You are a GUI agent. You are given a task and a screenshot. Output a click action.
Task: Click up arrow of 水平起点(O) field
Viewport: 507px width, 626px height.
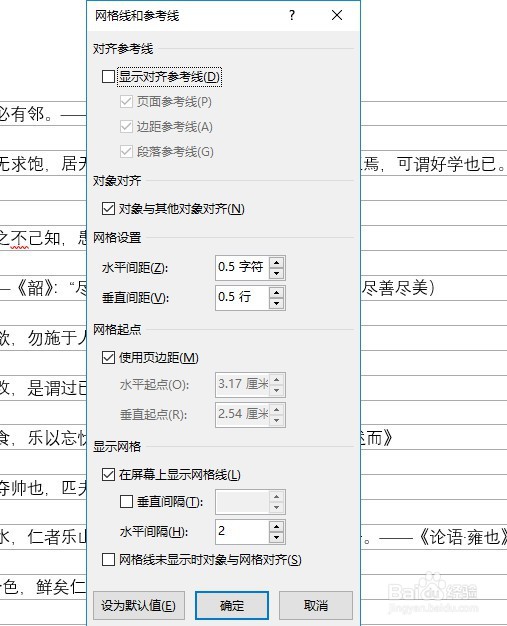276,379
